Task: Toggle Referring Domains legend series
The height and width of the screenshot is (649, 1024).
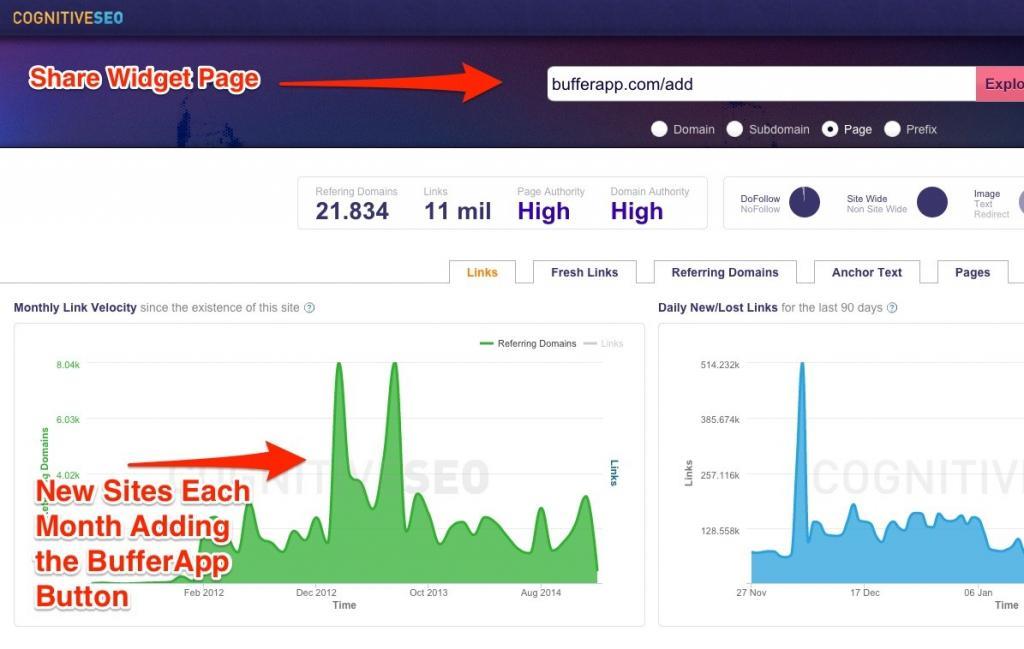Action: click(x=528, y=343)
